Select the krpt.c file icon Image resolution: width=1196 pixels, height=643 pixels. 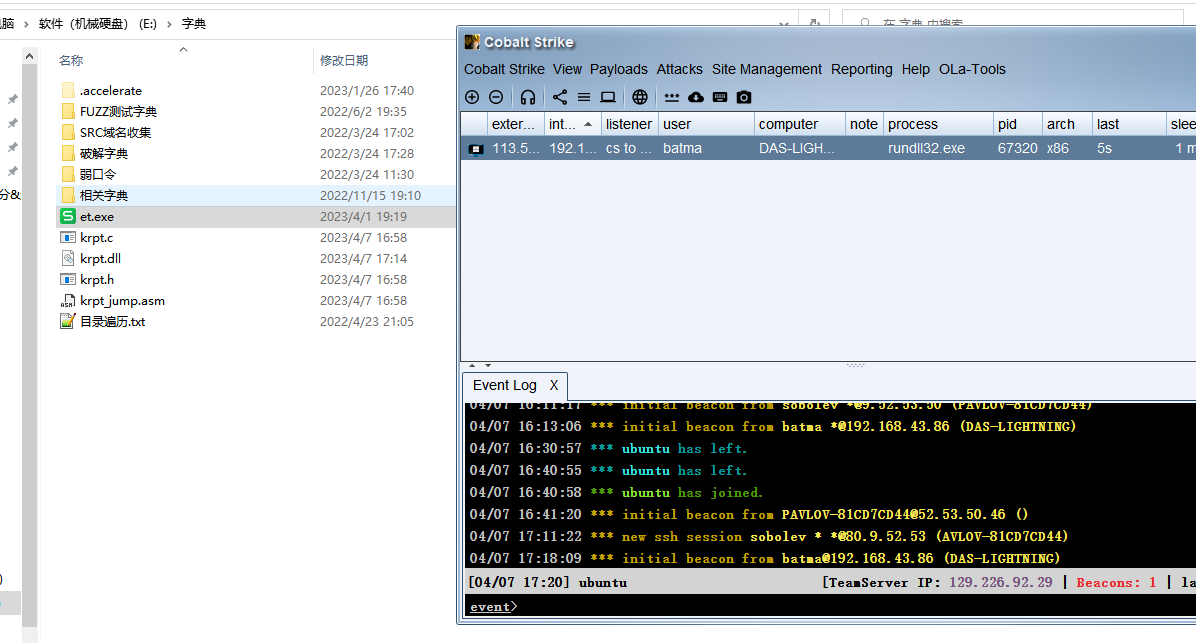tap(68, 237)
